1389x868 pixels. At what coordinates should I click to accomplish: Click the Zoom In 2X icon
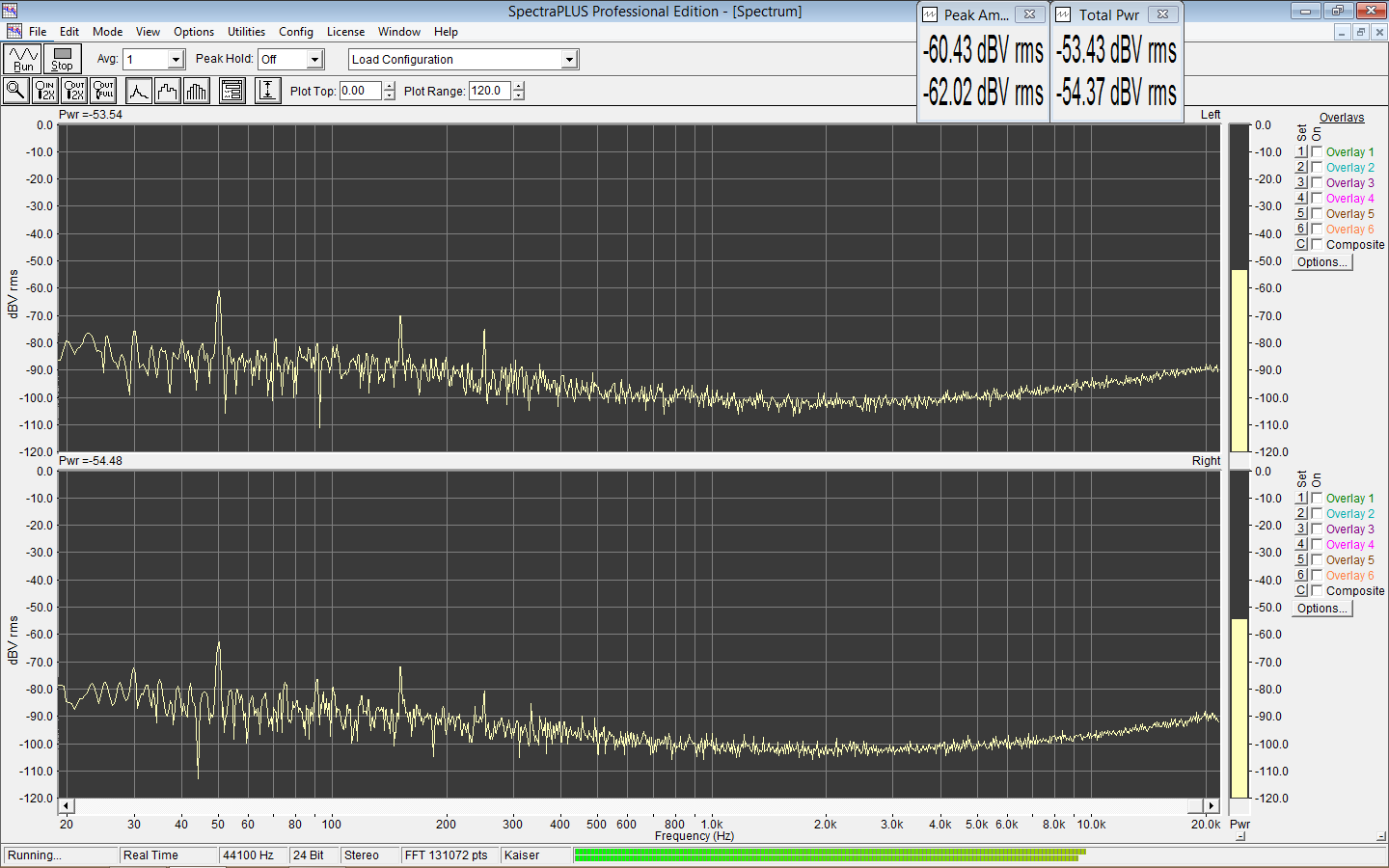(45, 91)
